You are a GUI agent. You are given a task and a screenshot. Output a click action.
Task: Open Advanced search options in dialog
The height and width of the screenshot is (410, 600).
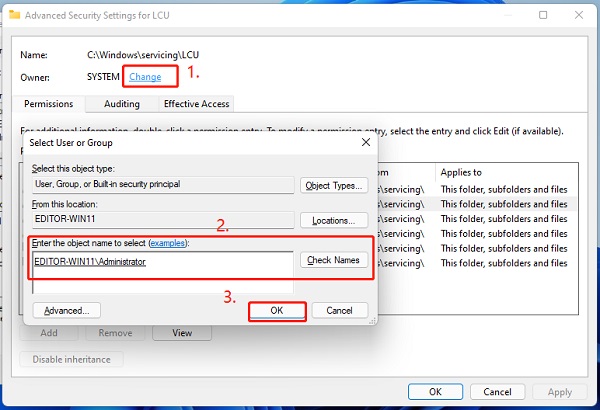point(67,310)
